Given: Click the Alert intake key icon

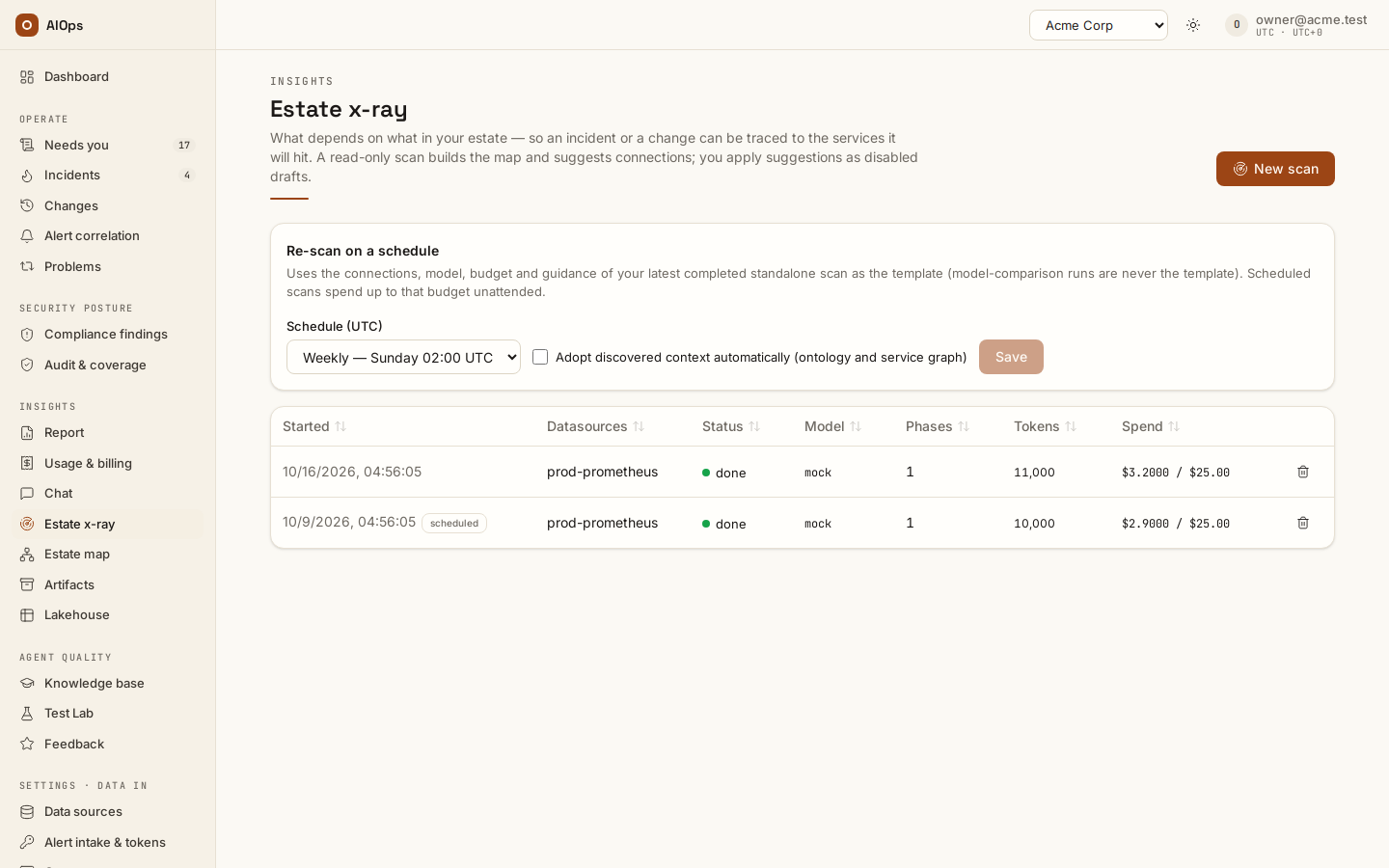Looking at the screenshot, I should coord(27,842).
